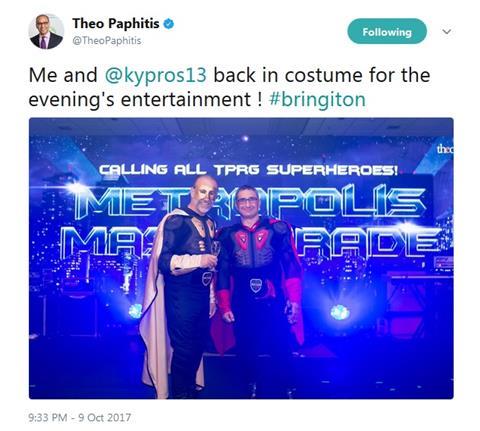Click the tweet timestamp 9:33 PM - 9 Oct 2017
Image resolution: width=480 pixels, height=431 pixels.
pos(80,418)
